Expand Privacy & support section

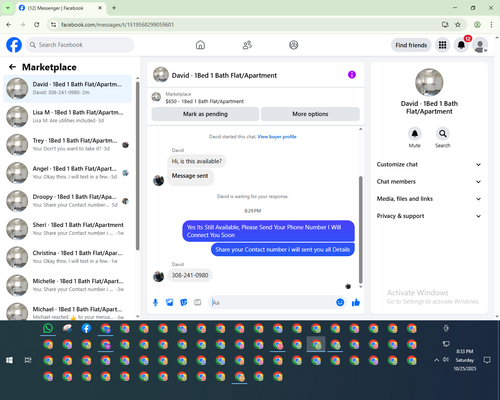429,216
